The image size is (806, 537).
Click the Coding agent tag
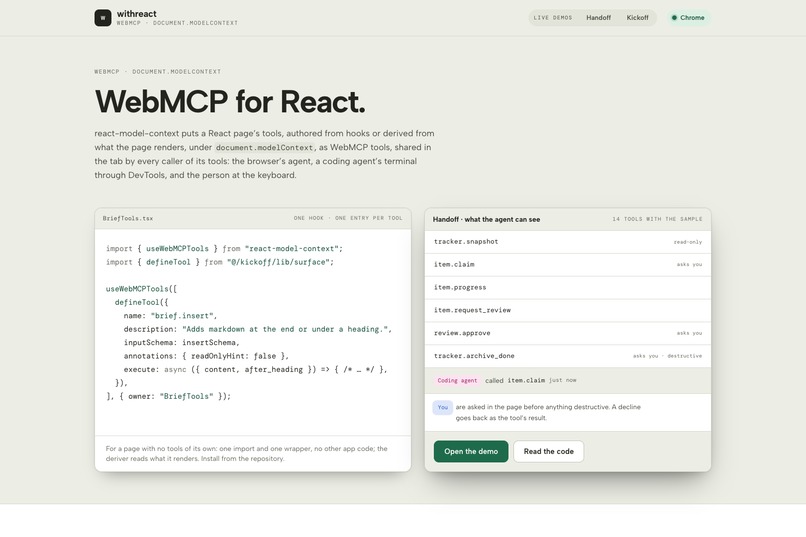pos(457,380)
